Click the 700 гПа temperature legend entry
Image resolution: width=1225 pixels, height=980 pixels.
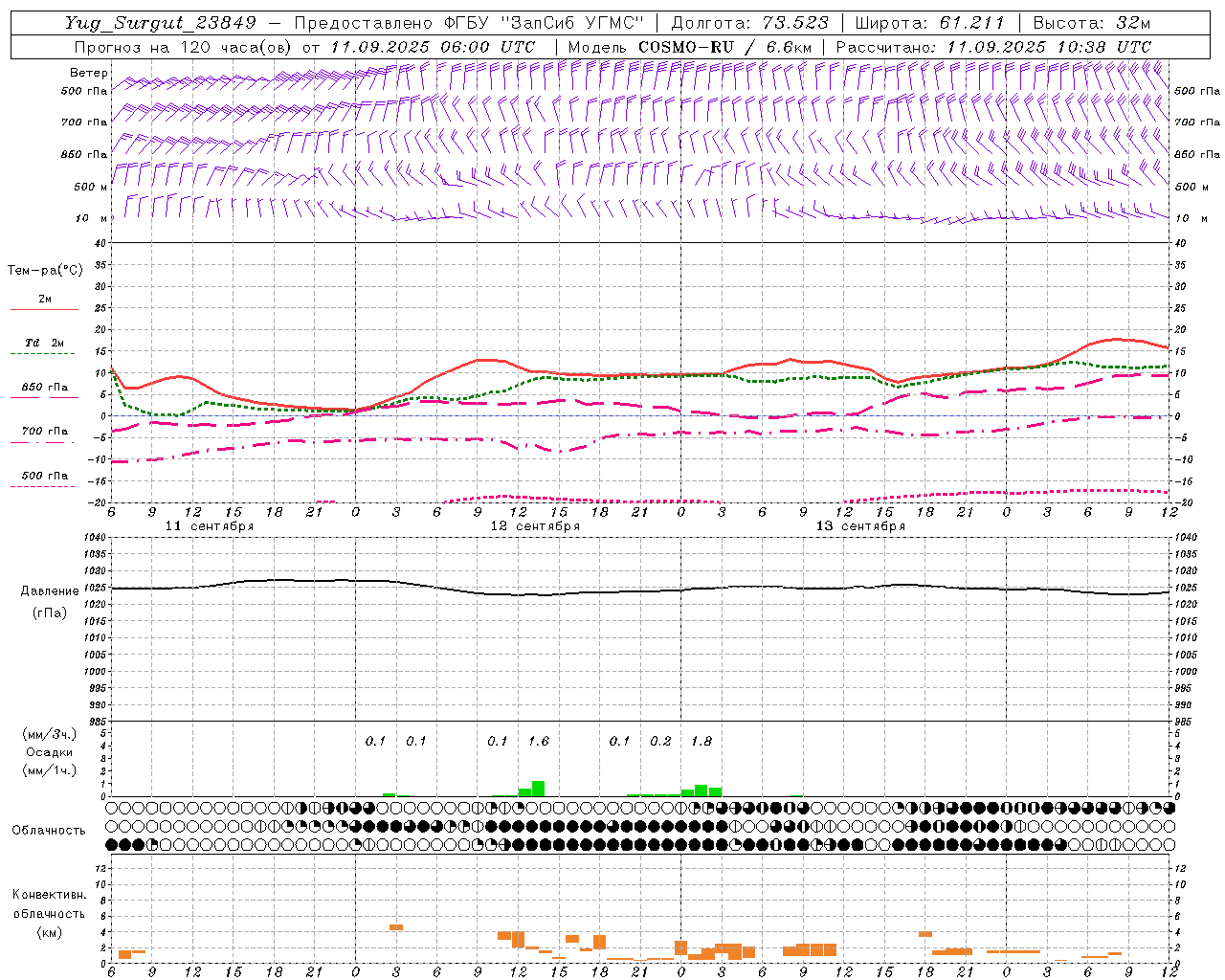[45, 431]
